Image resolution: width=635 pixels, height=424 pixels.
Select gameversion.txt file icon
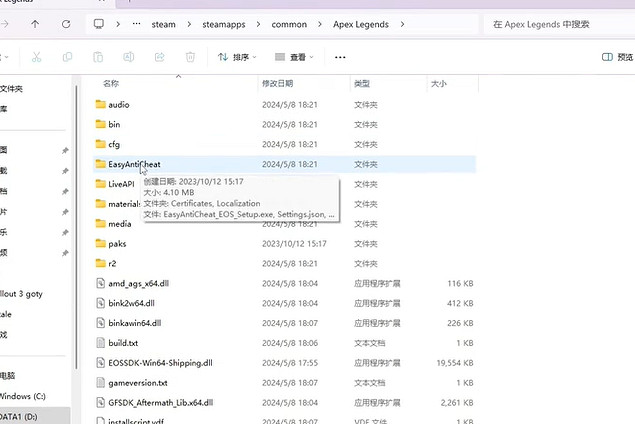coord(100,382)
